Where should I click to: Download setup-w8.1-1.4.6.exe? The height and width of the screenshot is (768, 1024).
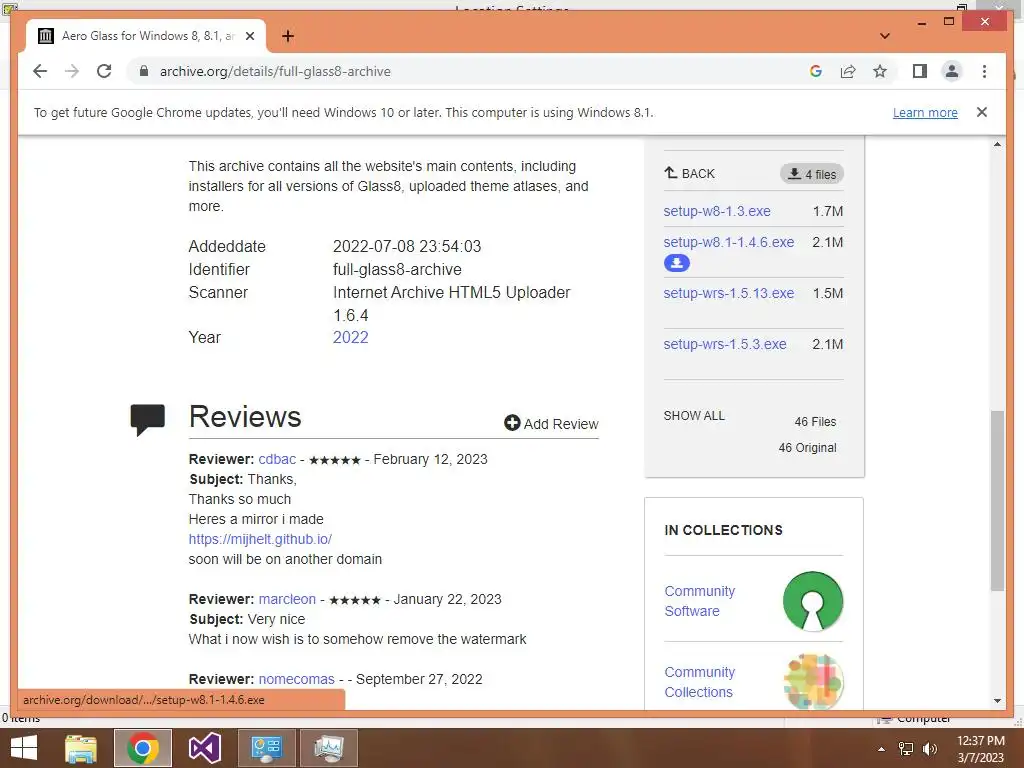pos(729,242)
